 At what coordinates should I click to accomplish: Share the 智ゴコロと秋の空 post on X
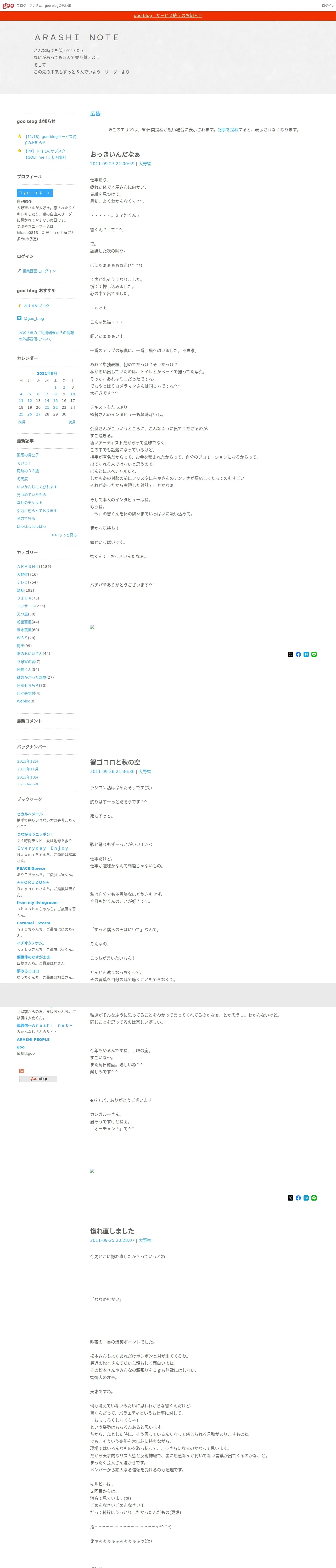click(x=290, y=1198)
